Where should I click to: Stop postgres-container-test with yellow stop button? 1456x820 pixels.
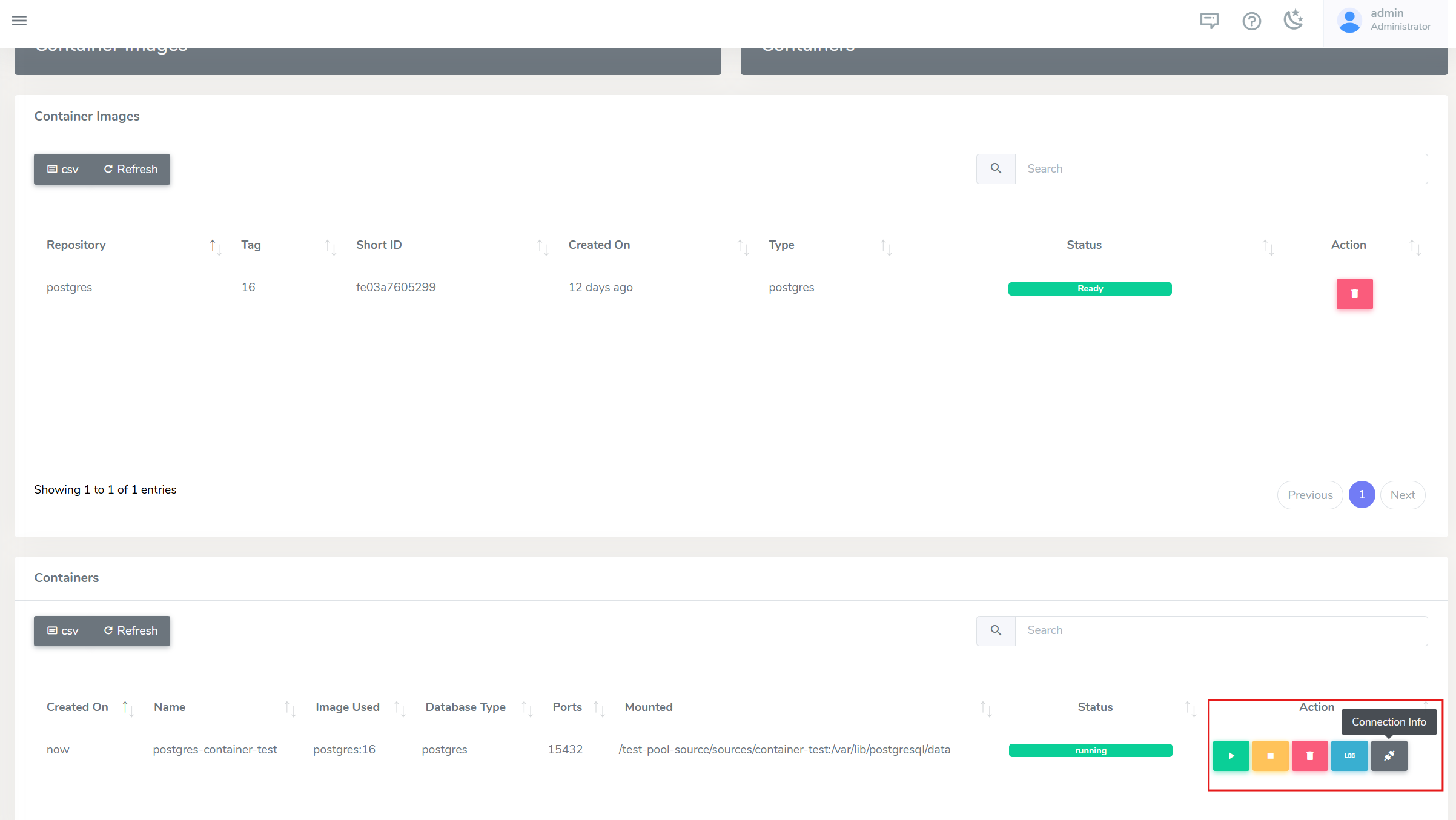(x=1270, y=756)
